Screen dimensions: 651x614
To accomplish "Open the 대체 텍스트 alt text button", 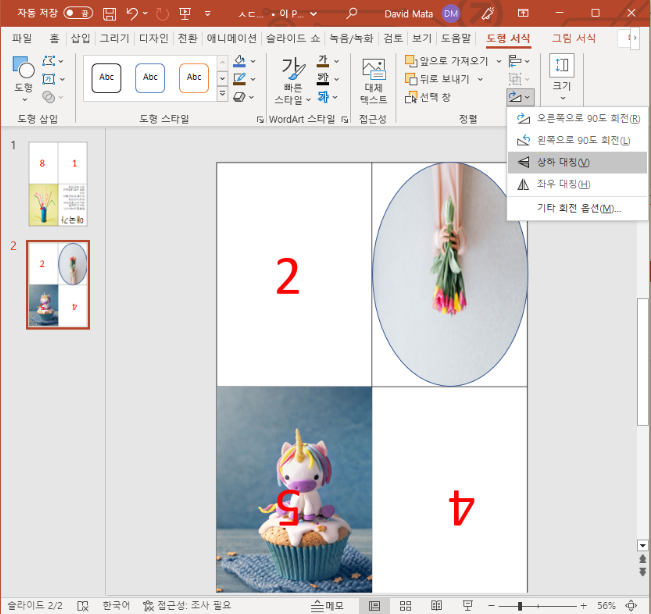I will click(373, 81).
